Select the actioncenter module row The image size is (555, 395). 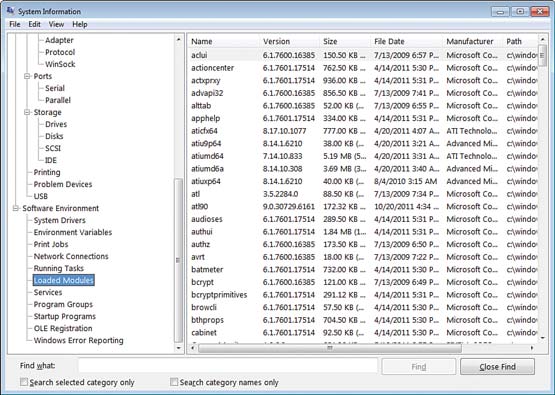(362, 68)
